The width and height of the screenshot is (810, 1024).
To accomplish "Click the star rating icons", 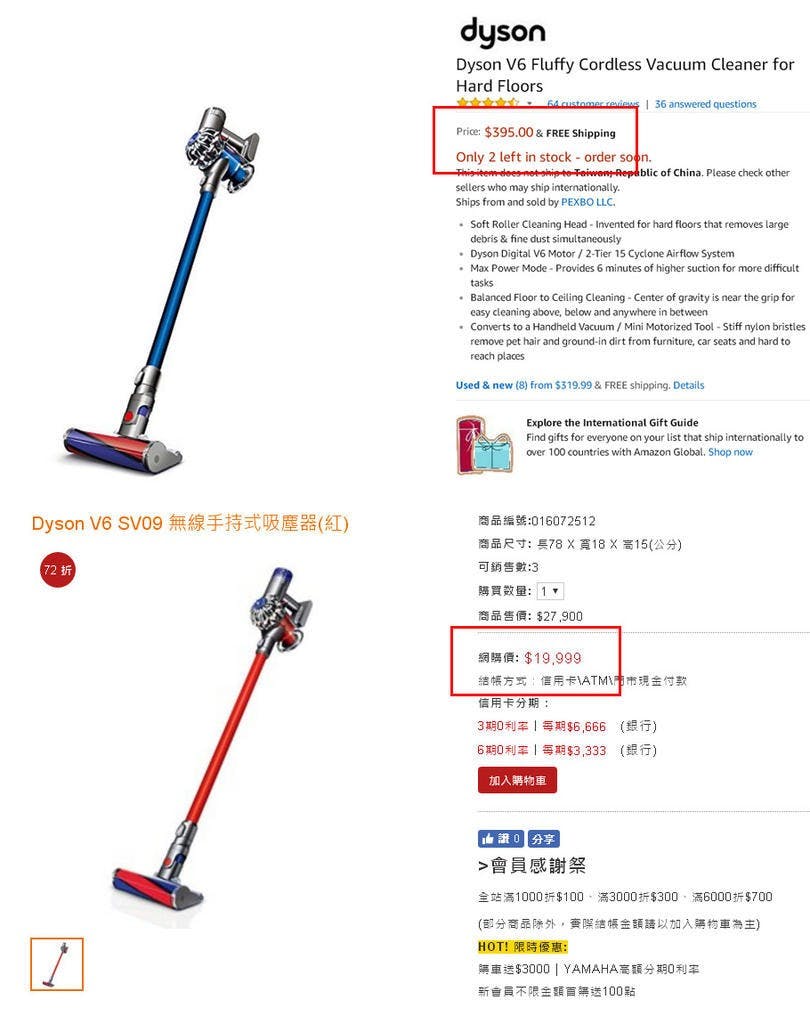I will (487, 103).
